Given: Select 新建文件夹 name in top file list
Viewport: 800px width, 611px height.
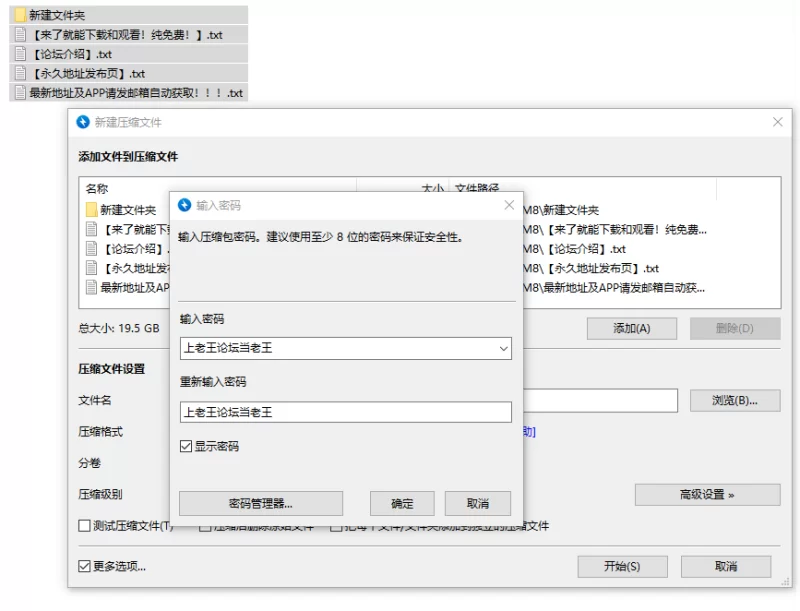Looking at the screenshot, I should 57,15.
